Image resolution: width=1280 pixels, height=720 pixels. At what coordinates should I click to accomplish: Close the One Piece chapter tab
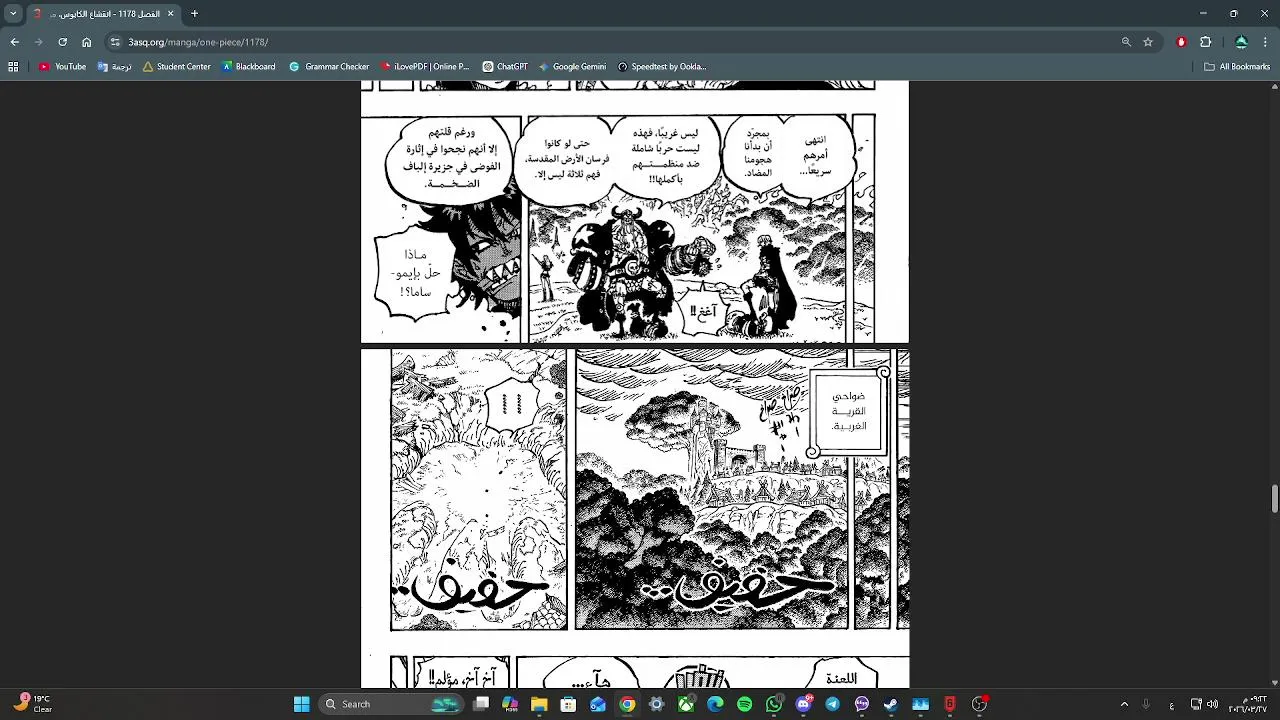pos(170,14)
